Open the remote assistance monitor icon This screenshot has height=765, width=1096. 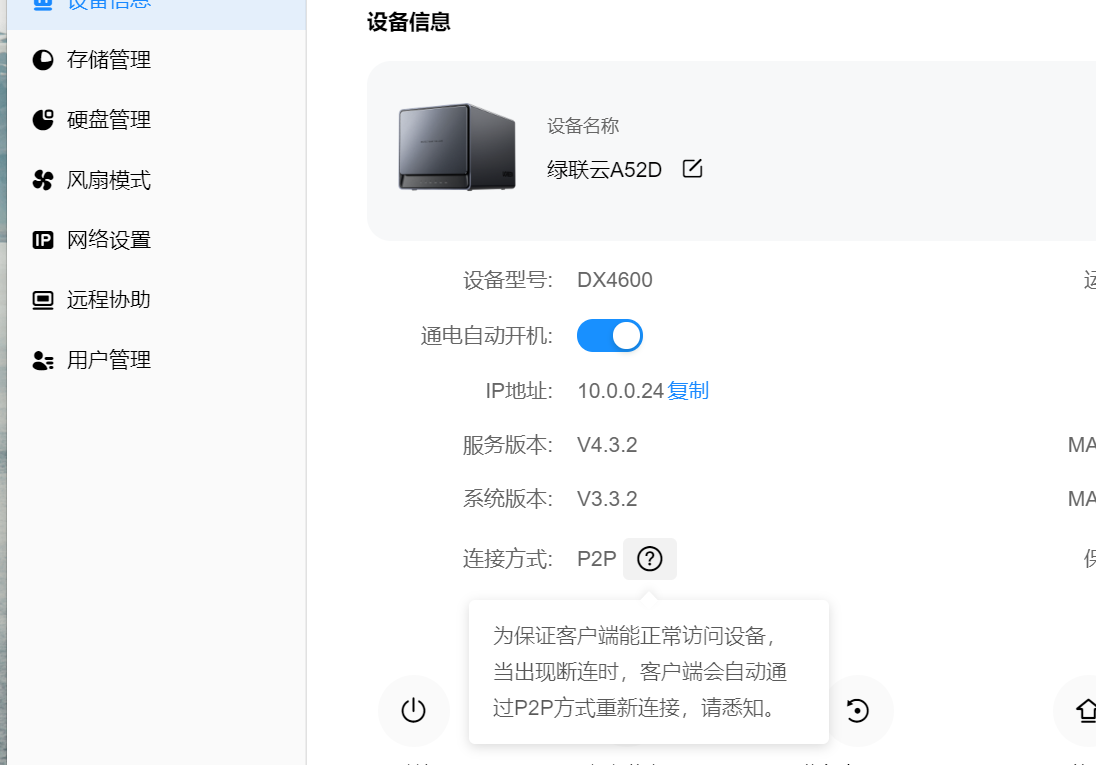pyautogui.click(x=43, y=300)
